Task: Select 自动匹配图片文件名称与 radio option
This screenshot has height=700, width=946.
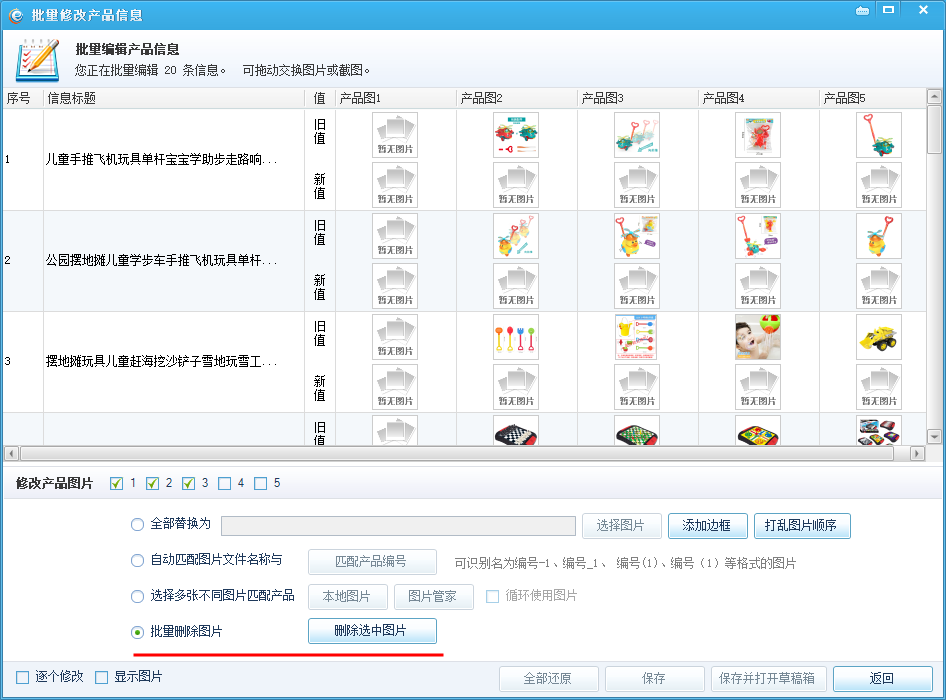Action: tap(138, 561)
